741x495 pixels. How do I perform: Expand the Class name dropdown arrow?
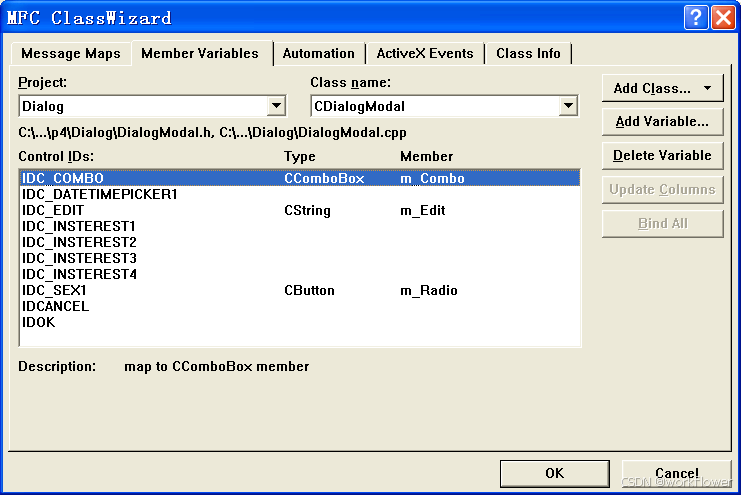click(568, 106)
